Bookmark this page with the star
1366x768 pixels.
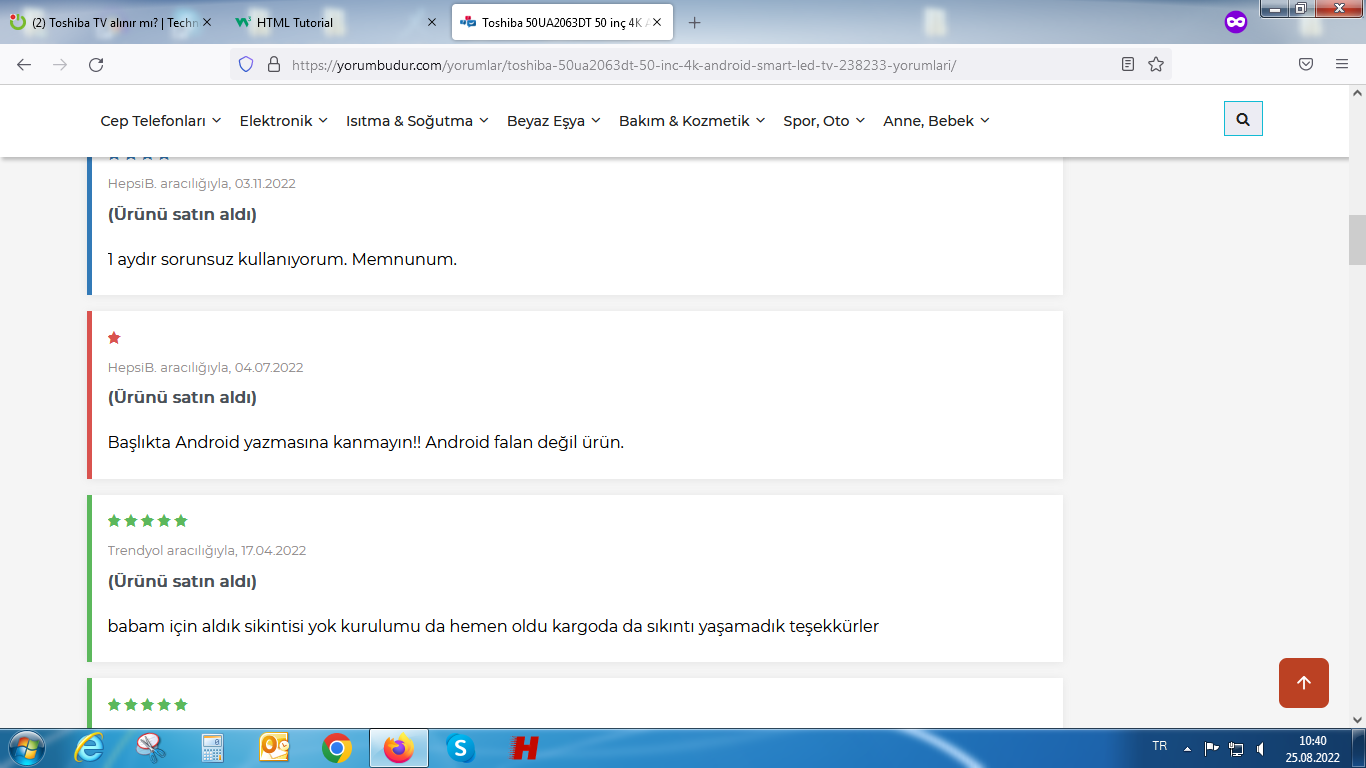pyautogui.click(x=1156, y=64)
